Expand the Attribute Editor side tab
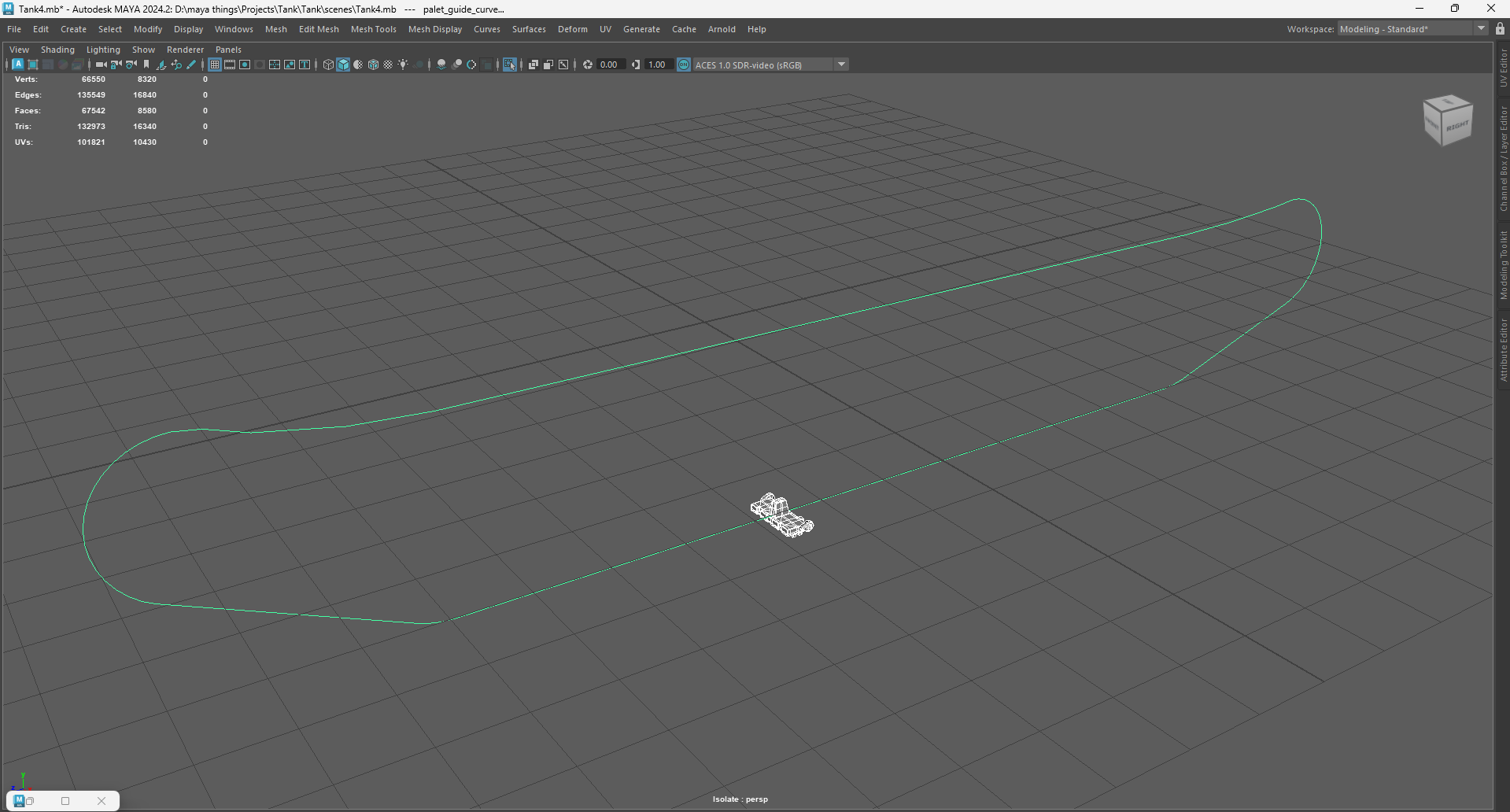The height and width of the screenshot is (812, 1510). coord(1503,350)
